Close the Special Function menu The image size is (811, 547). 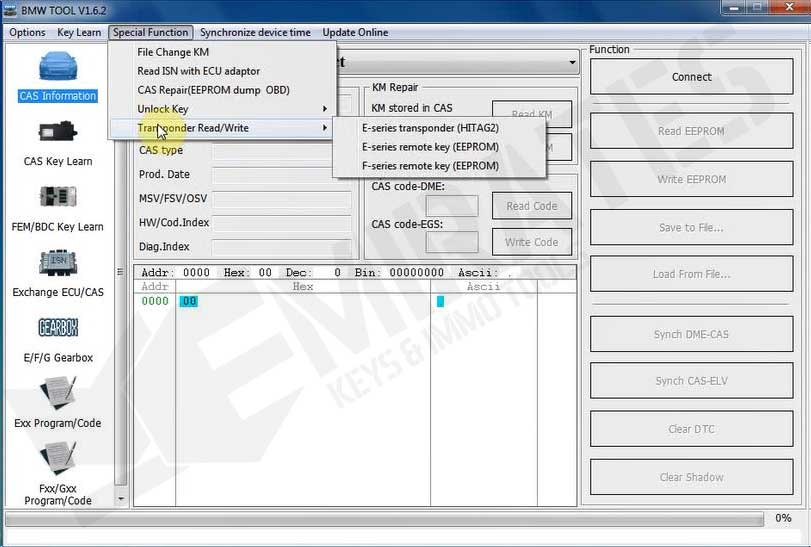tap(151, 33)
